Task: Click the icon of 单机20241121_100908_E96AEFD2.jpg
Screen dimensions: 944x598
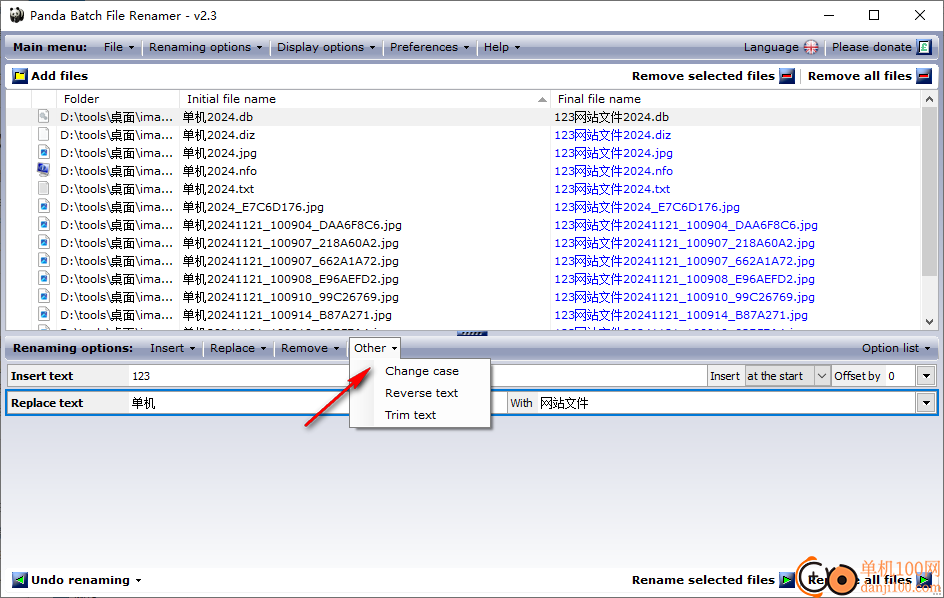Action: click(x=43, y=279)
